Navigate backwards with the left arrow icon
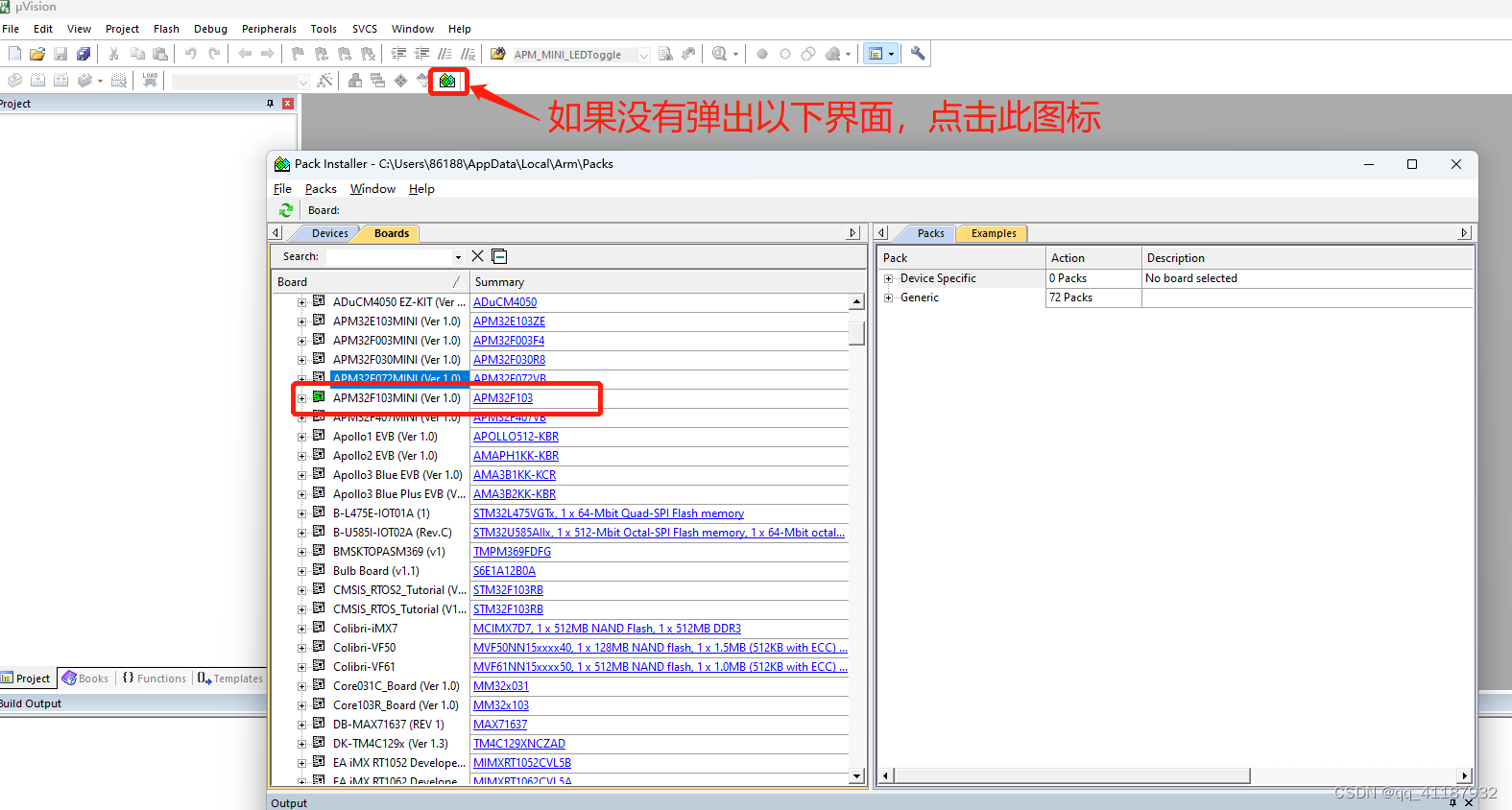The height and width of the screenshot is (810, 1512). coord(245,54)
